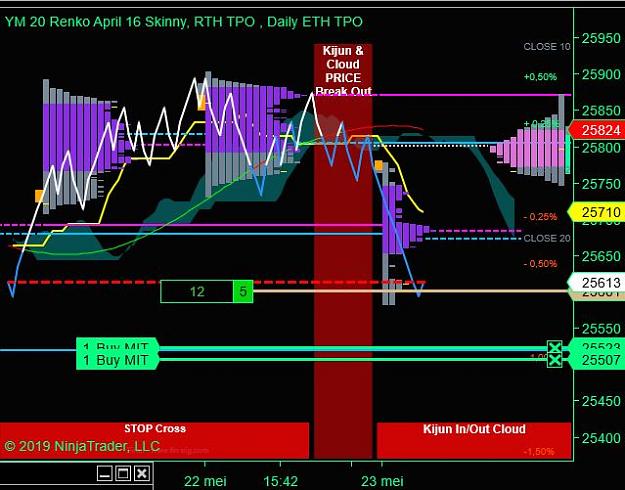Click the green 5 position box
The width and height of the screenshot is (625, 490).
tap(243, 291)
